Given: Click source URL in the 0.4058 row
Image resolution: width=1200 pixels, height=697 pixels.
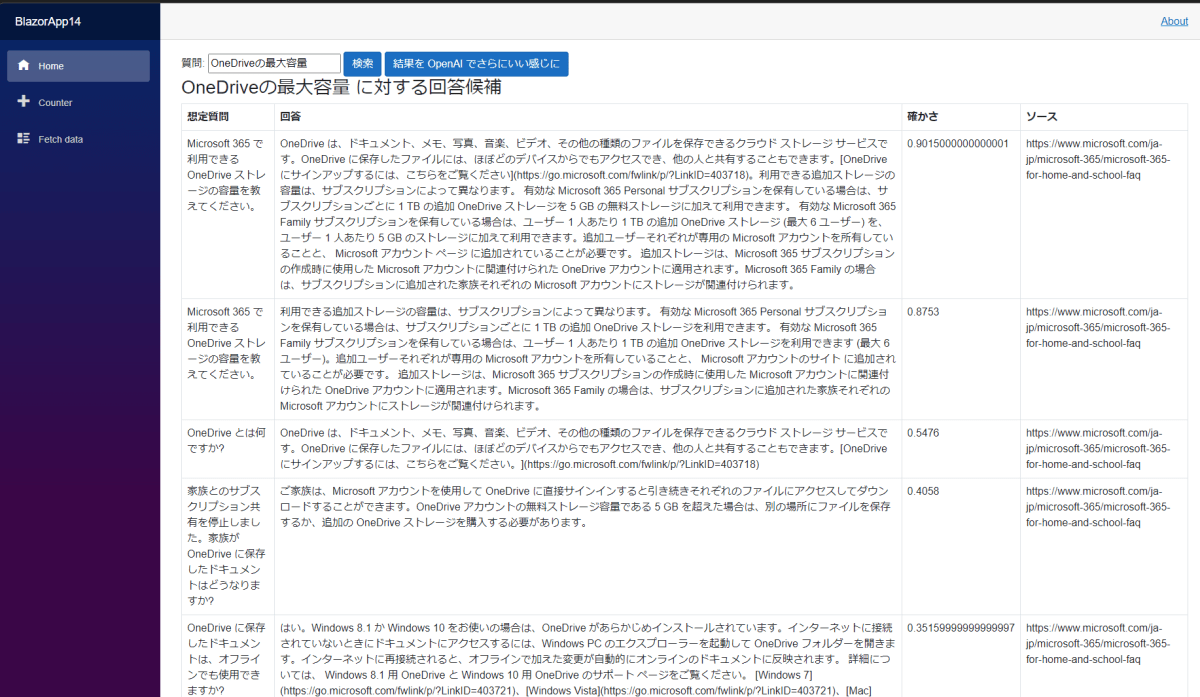Looking at the screenshot, I should [x=1097, y=507].
